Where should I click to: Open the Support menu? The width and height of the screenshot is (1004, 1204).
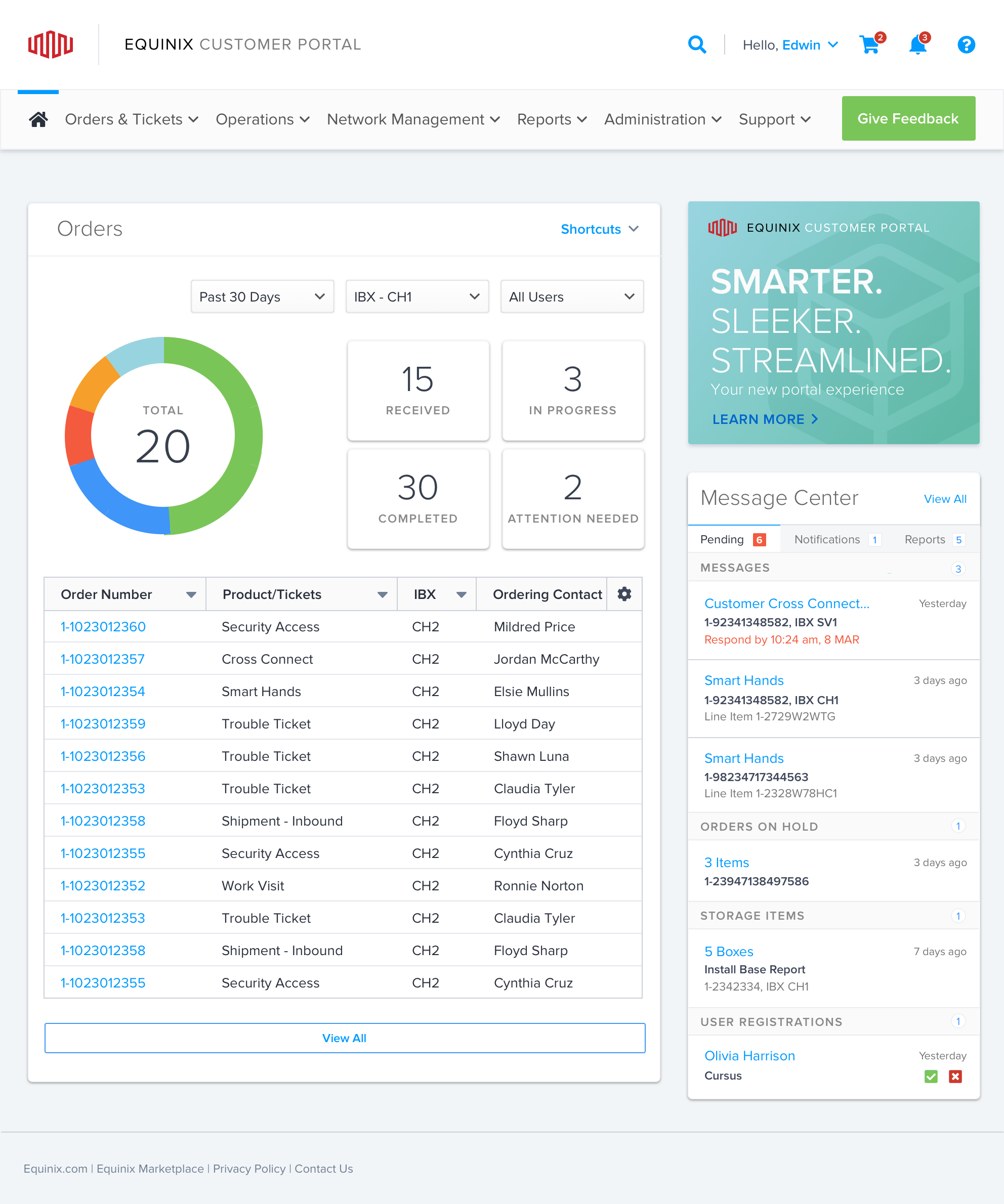coord(775,119)
